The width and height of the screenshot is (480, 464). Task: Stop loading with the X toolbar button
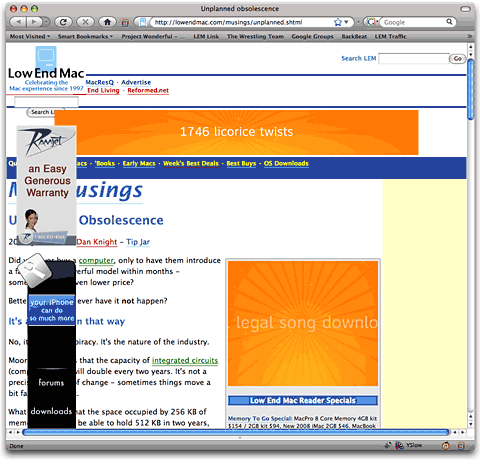point(86,22)
